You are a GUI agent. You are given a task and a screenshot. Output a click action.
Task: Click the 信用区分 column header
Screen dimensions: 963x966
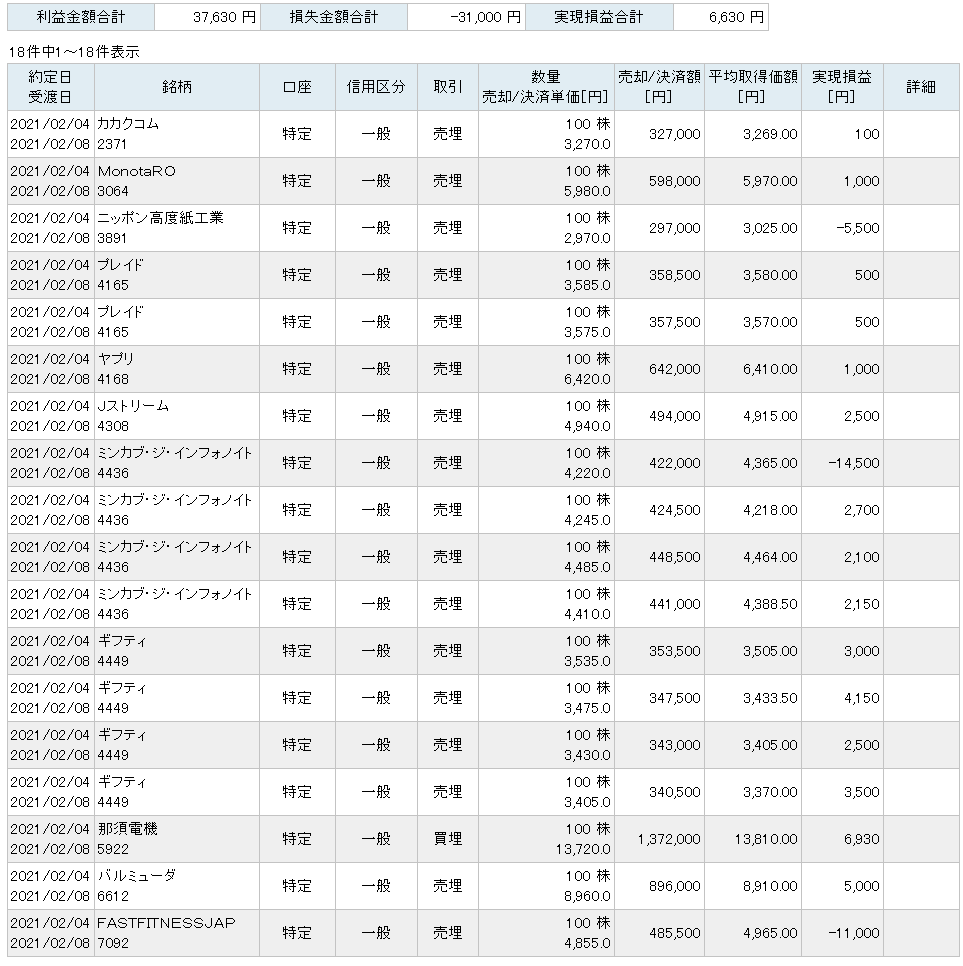376,87
